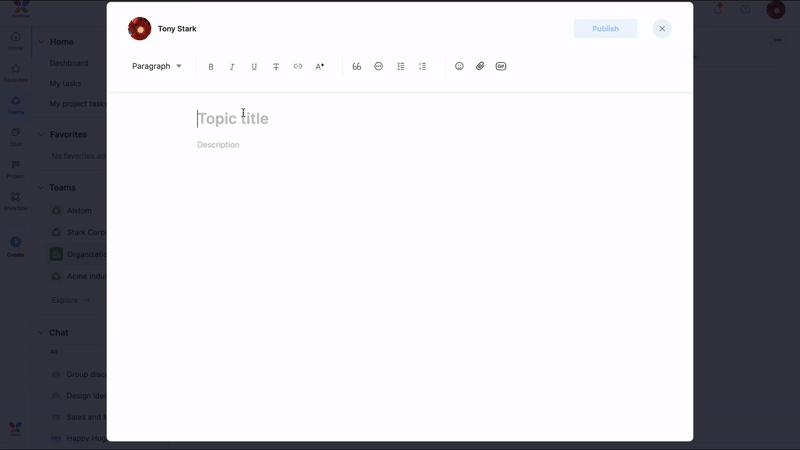The height and width of the screenshot is (450, 800).
Task: Click the Description field
Action: tap(218, 145)
